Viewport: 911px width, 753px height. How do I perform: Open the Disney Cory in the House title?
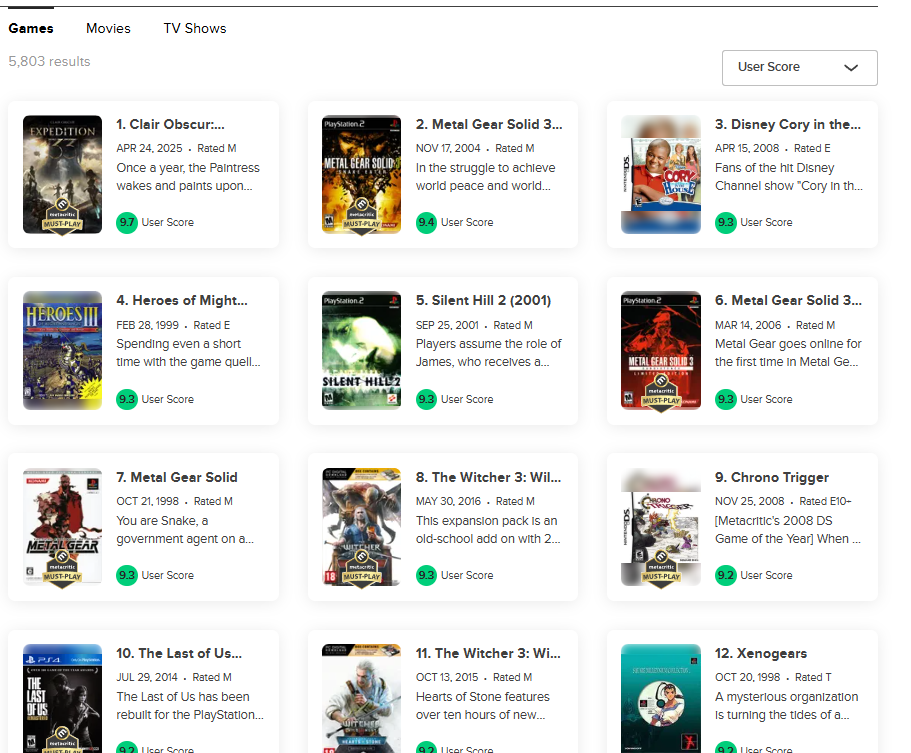(x=788, y=124)
